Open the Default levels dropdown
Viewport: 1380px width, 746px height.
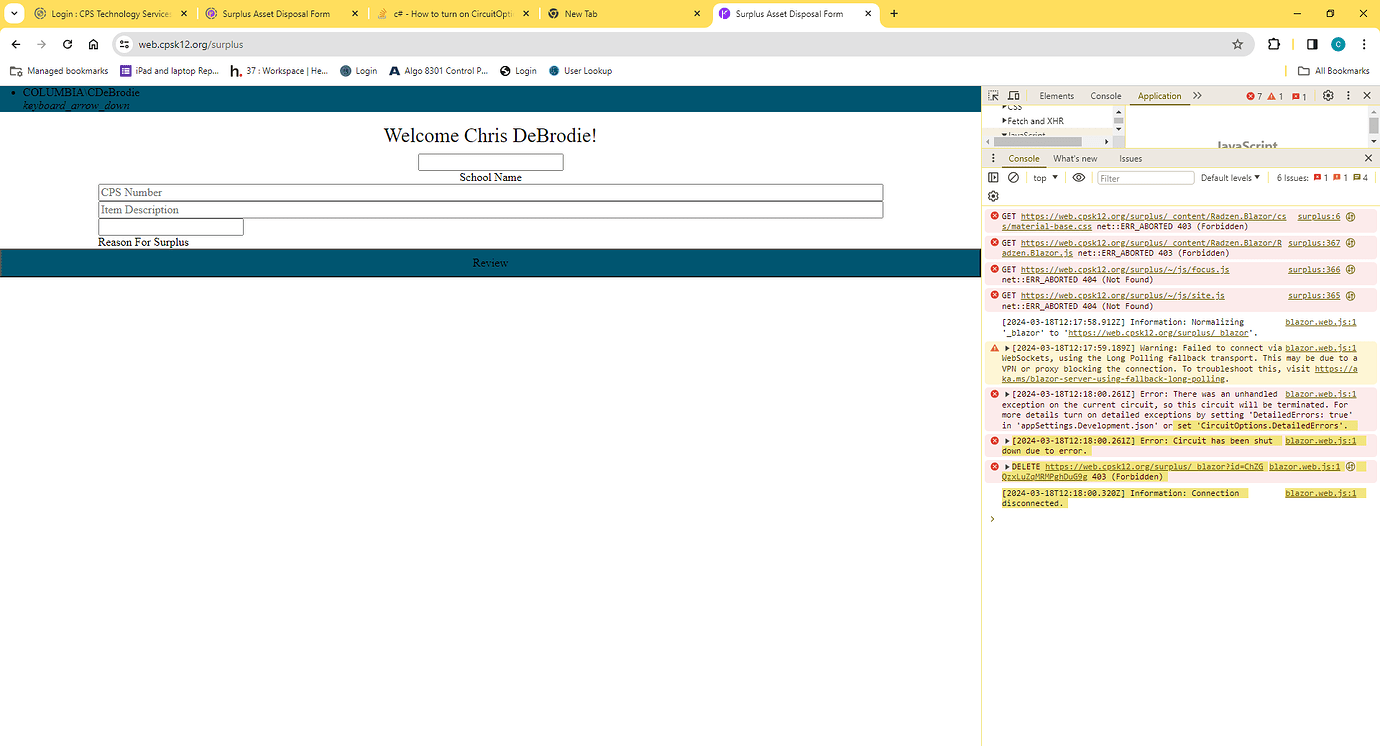pos(1230,178)
